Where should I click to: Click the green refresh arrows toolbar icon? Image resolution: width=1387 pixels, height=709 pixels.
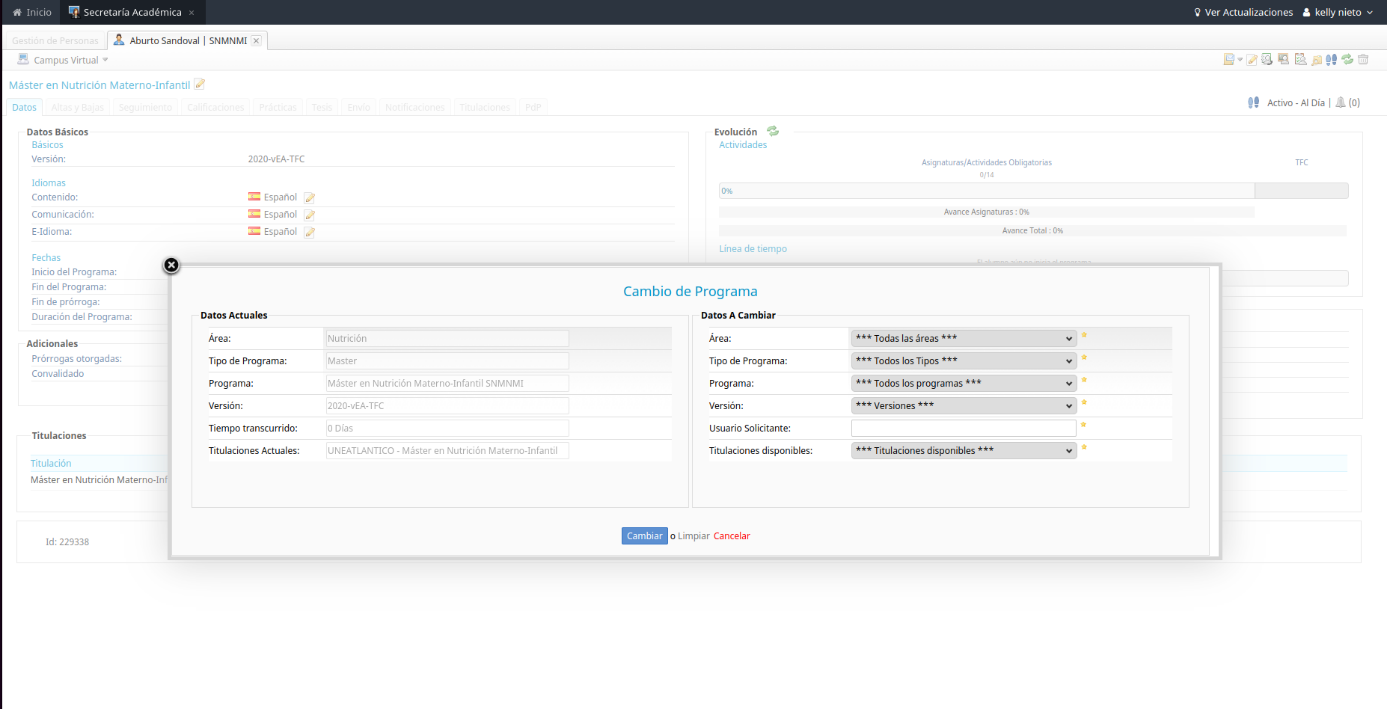[1347, 60]
